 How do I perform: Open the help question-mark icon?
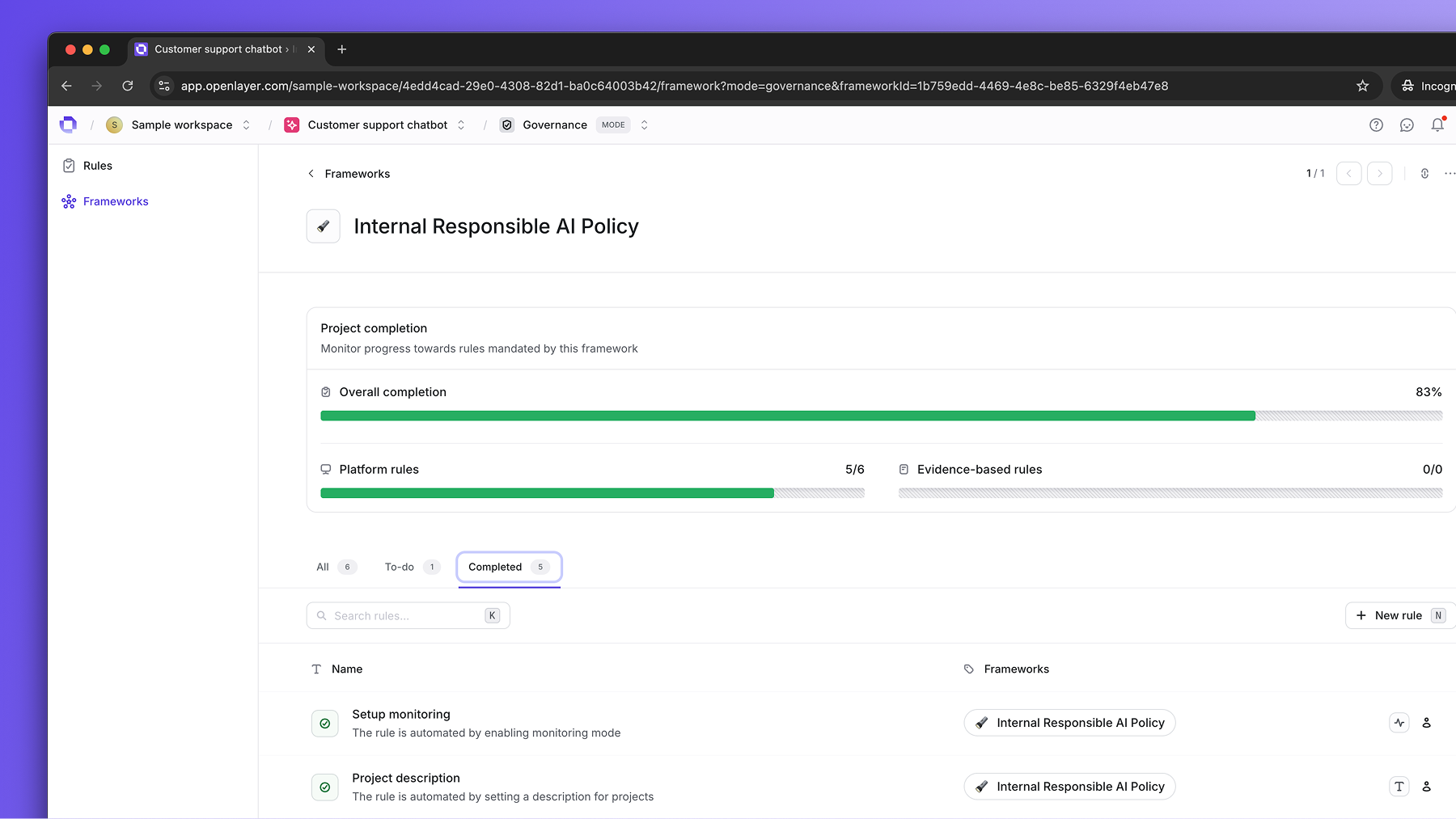click(x=1376, y=125)
